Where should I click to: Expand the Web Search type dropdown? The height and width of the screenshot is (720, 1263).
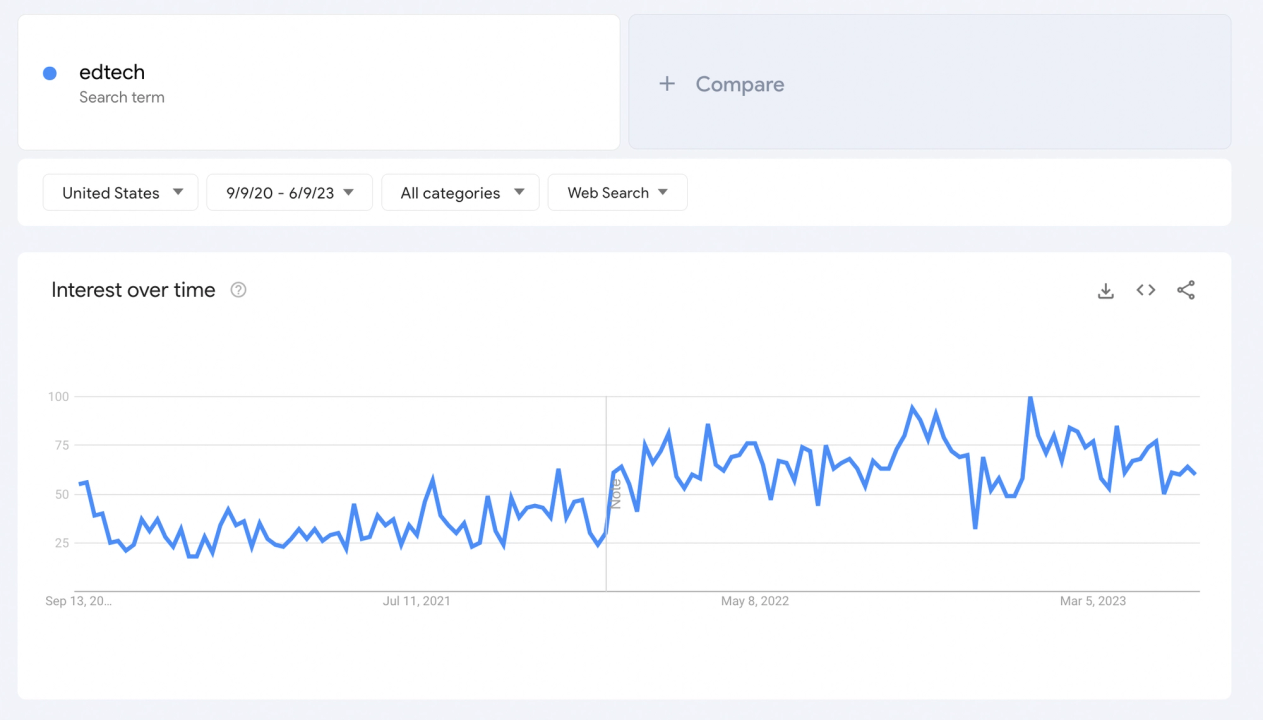point(617,193)
